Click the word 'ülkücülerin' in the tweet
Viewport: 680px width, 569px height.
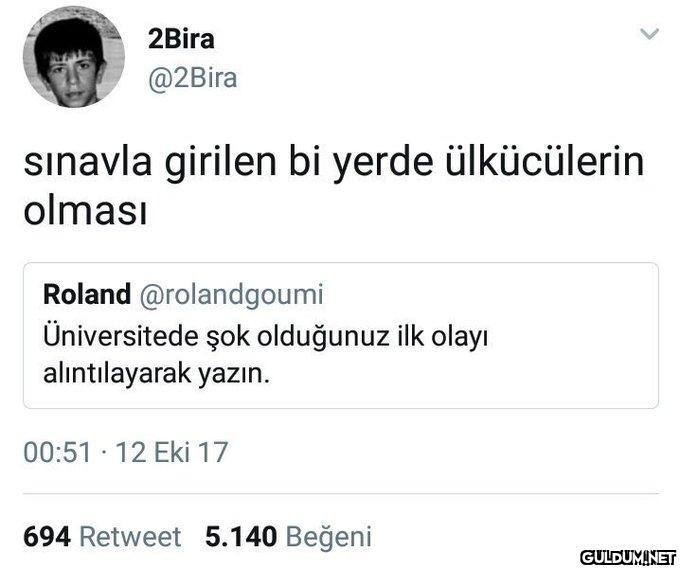pos(545,162)
